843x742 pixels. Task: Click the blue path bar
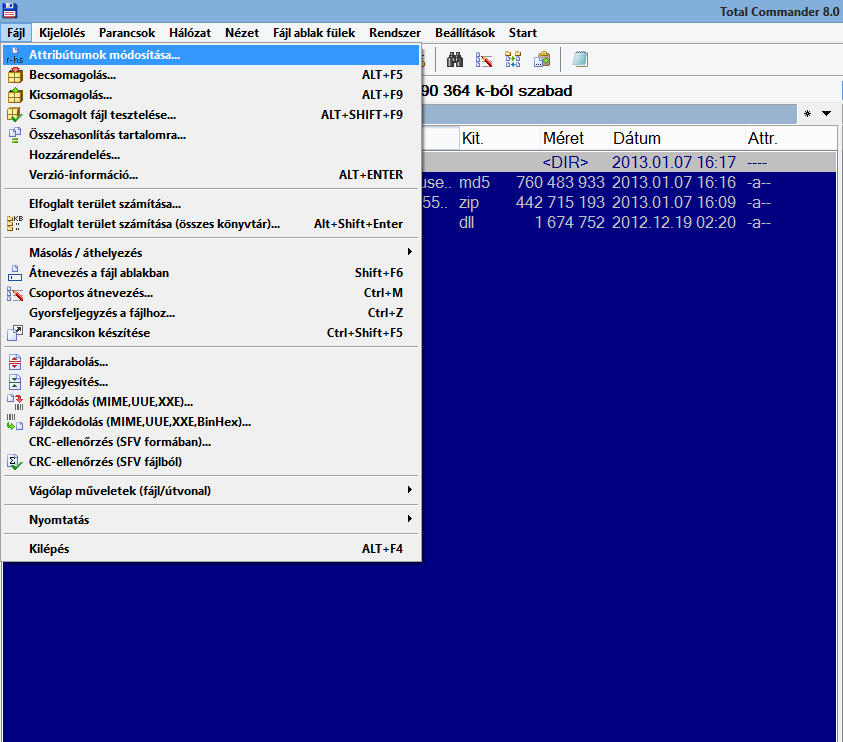609,113
